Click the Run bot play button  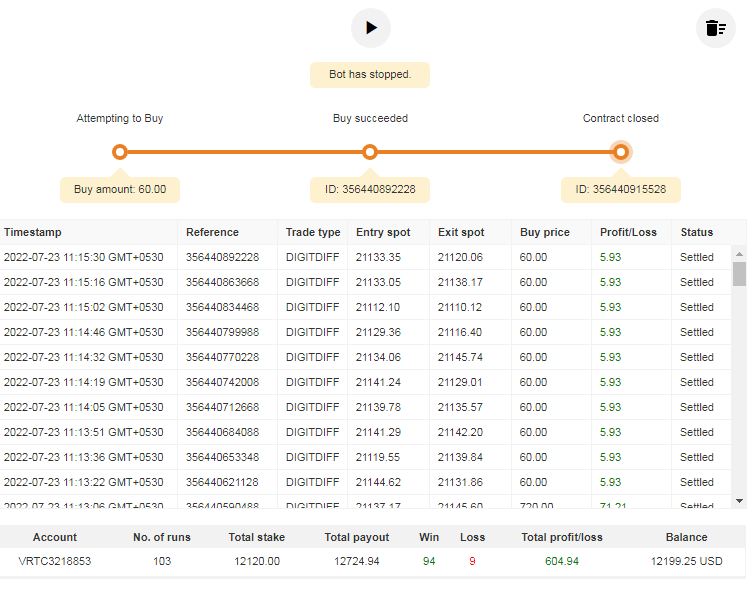(371, 28)
